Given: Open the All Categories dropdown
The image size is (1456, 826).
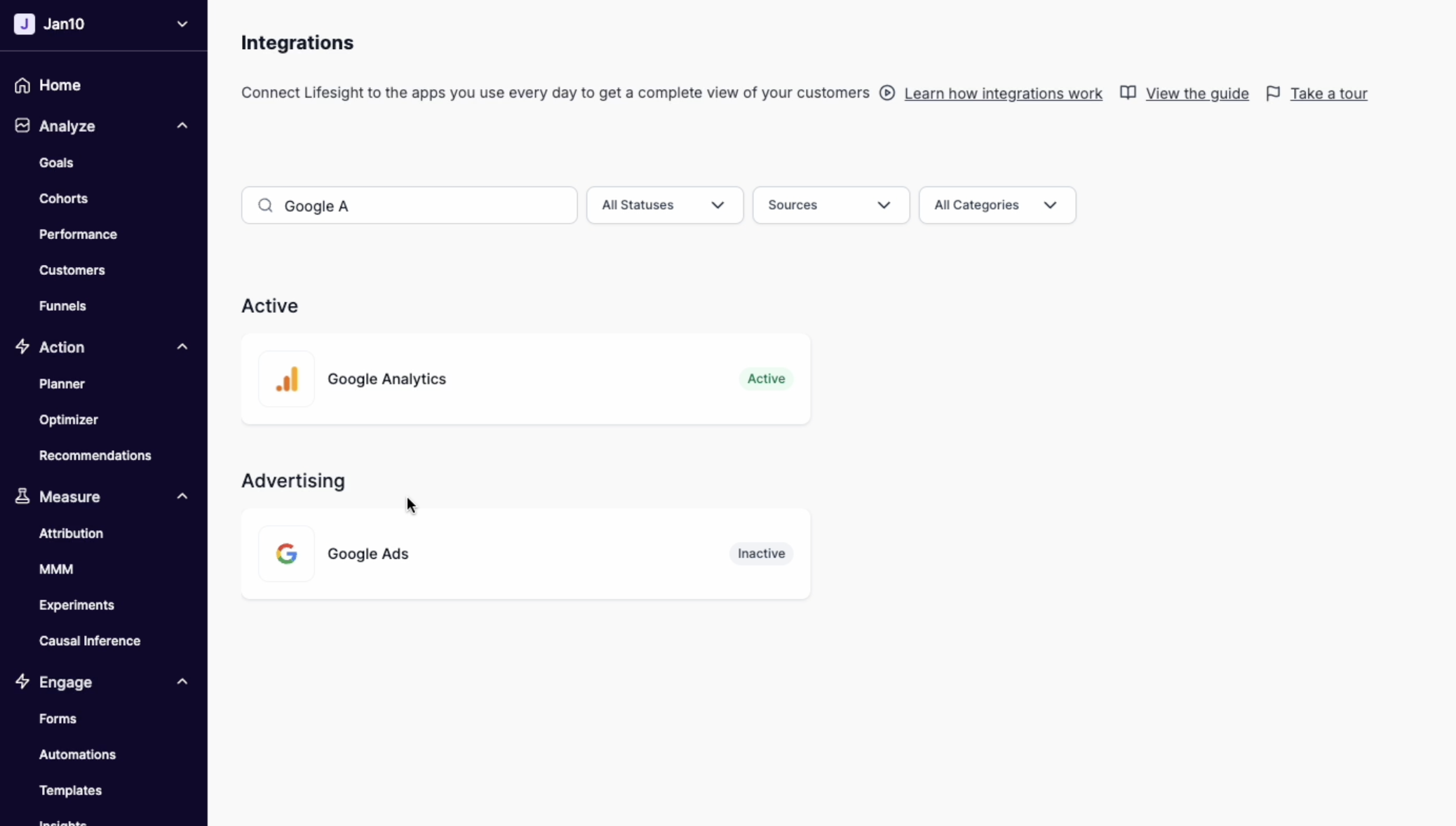Looking at the screenshot, I should pos(997,205).
